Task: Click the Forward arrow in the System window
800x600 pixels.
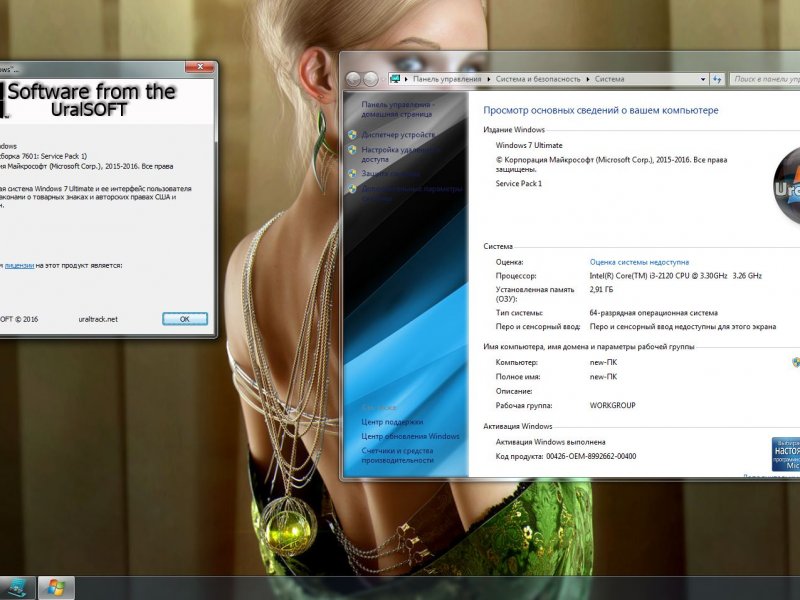Action: 371,79
